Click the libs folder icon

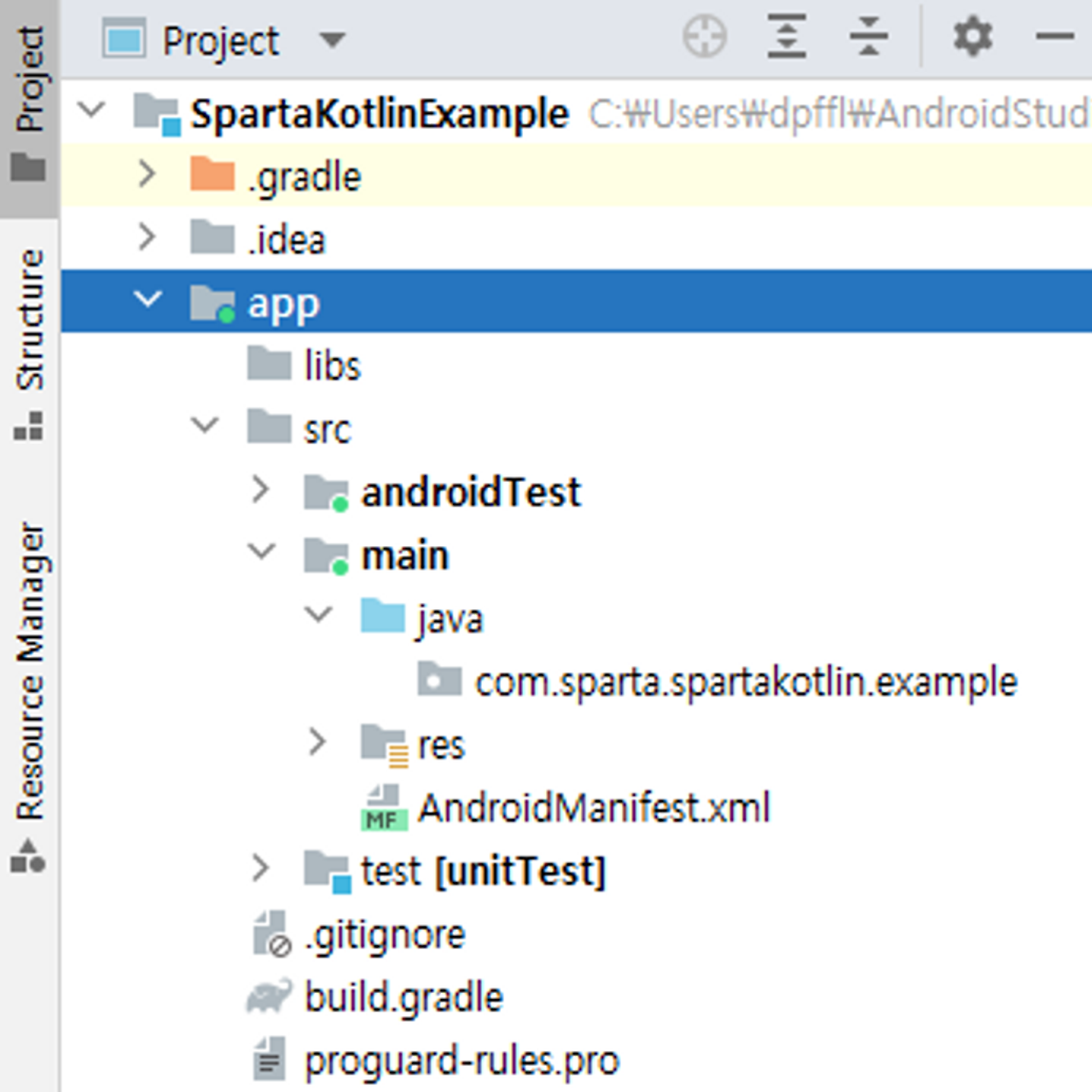click(x=270, y=363)
